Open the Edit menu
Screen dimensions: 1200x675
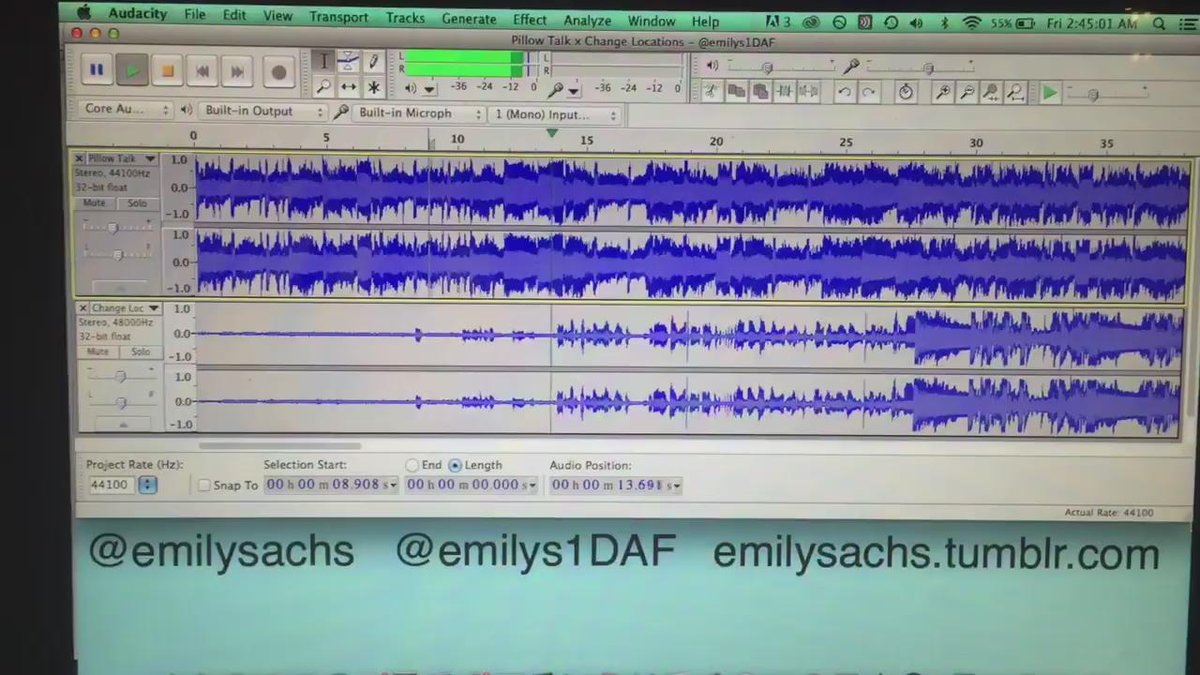tap(234, 17)
